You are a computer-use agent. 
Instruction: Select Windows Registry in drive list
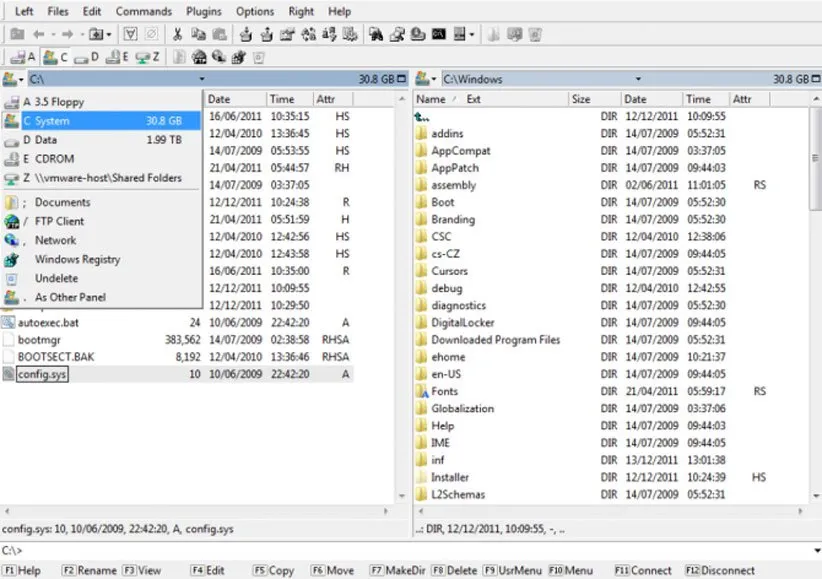[x=77, y=259]
